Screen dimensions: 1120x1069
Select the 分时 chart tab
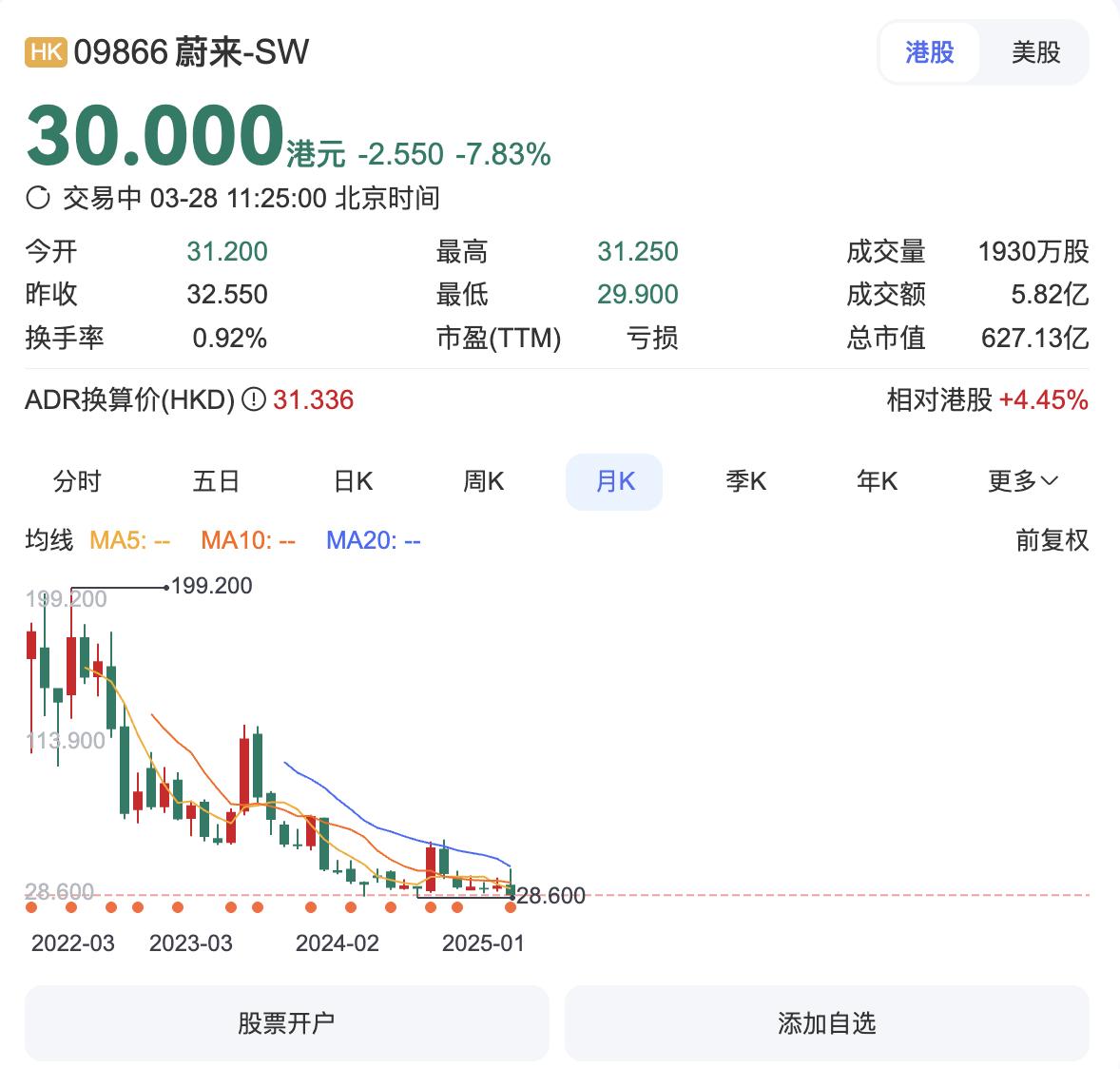click(77, 481)
